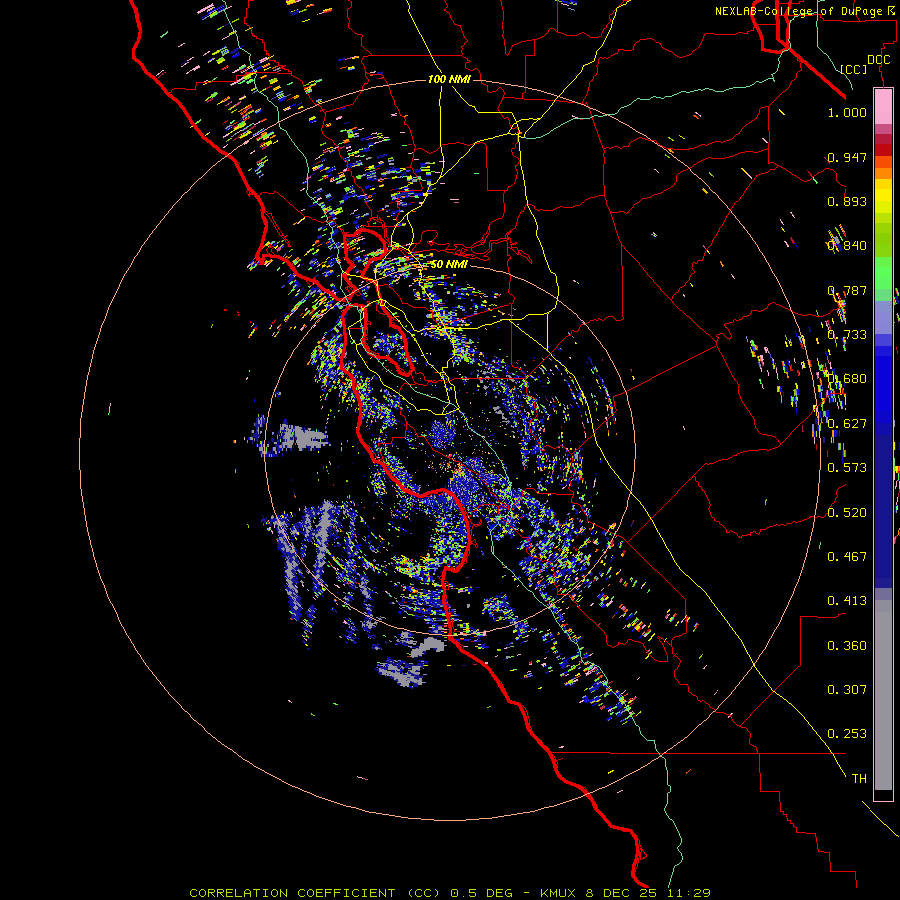Click the Correlation Coefficient product caption

(450, 893)
